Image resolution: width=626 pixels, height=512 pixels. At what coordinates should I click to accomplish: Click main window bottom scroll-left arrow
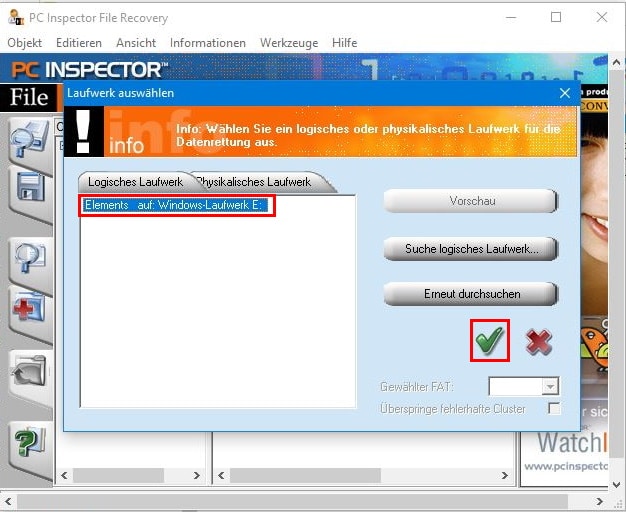click(x=8, y=501)
